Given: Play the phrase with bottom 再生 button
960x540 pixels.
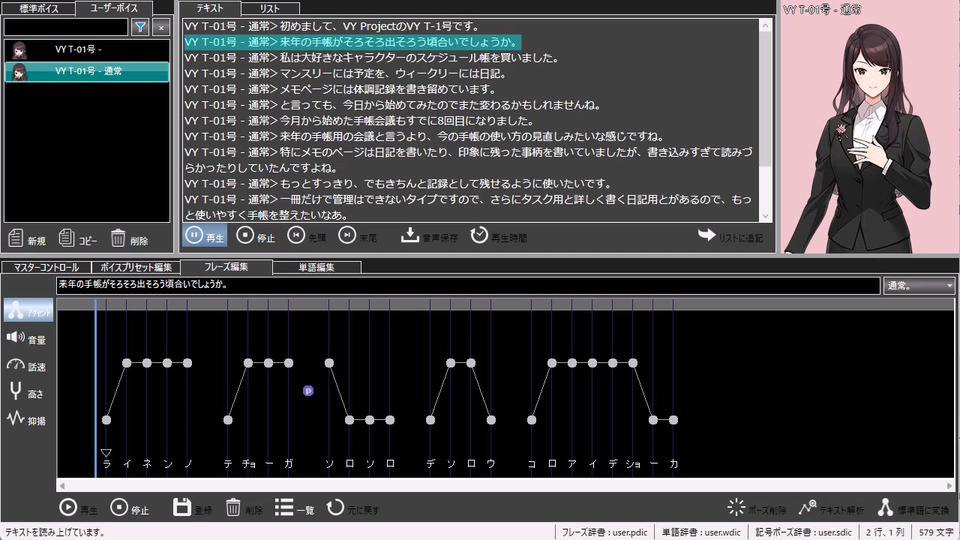Looking at the screenshot, I should 78,508.
